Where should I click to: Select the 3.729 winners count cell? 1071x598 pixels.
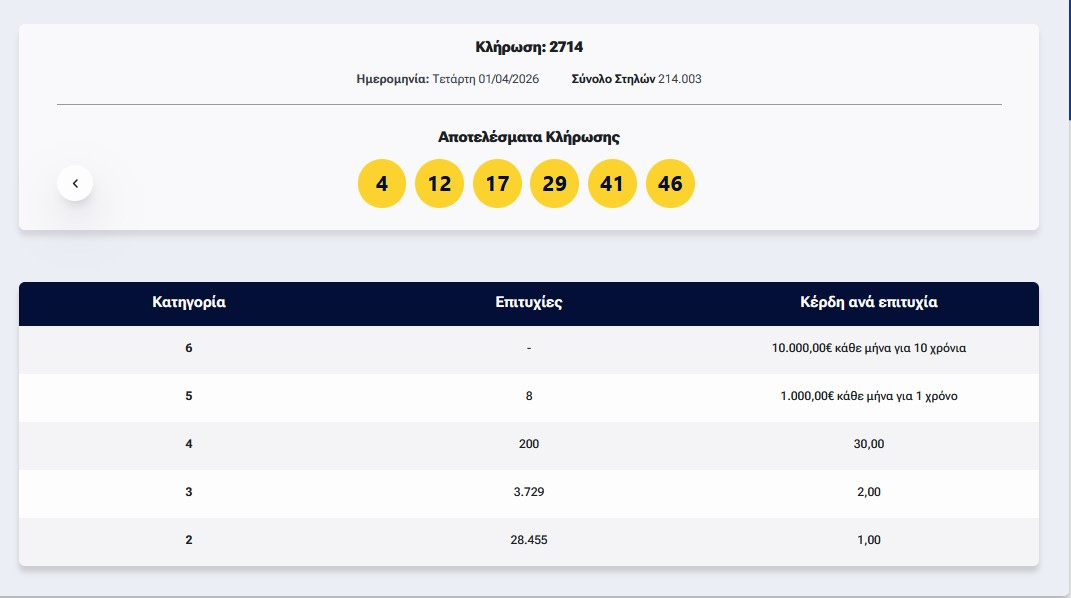tap(528, 492)
